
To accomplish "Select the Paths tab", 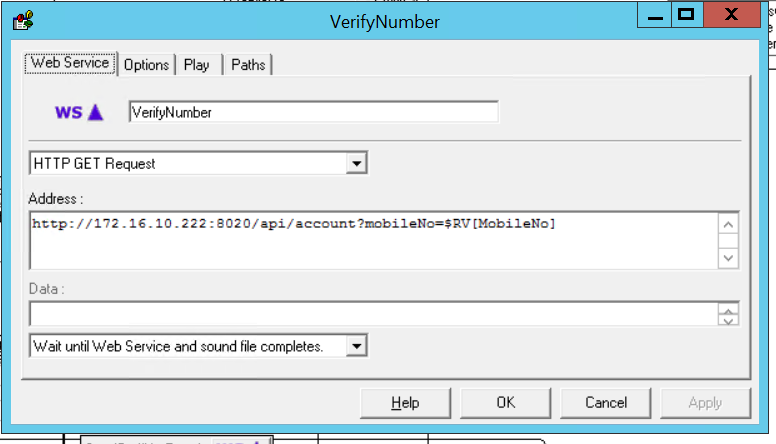I will [248, 65].
